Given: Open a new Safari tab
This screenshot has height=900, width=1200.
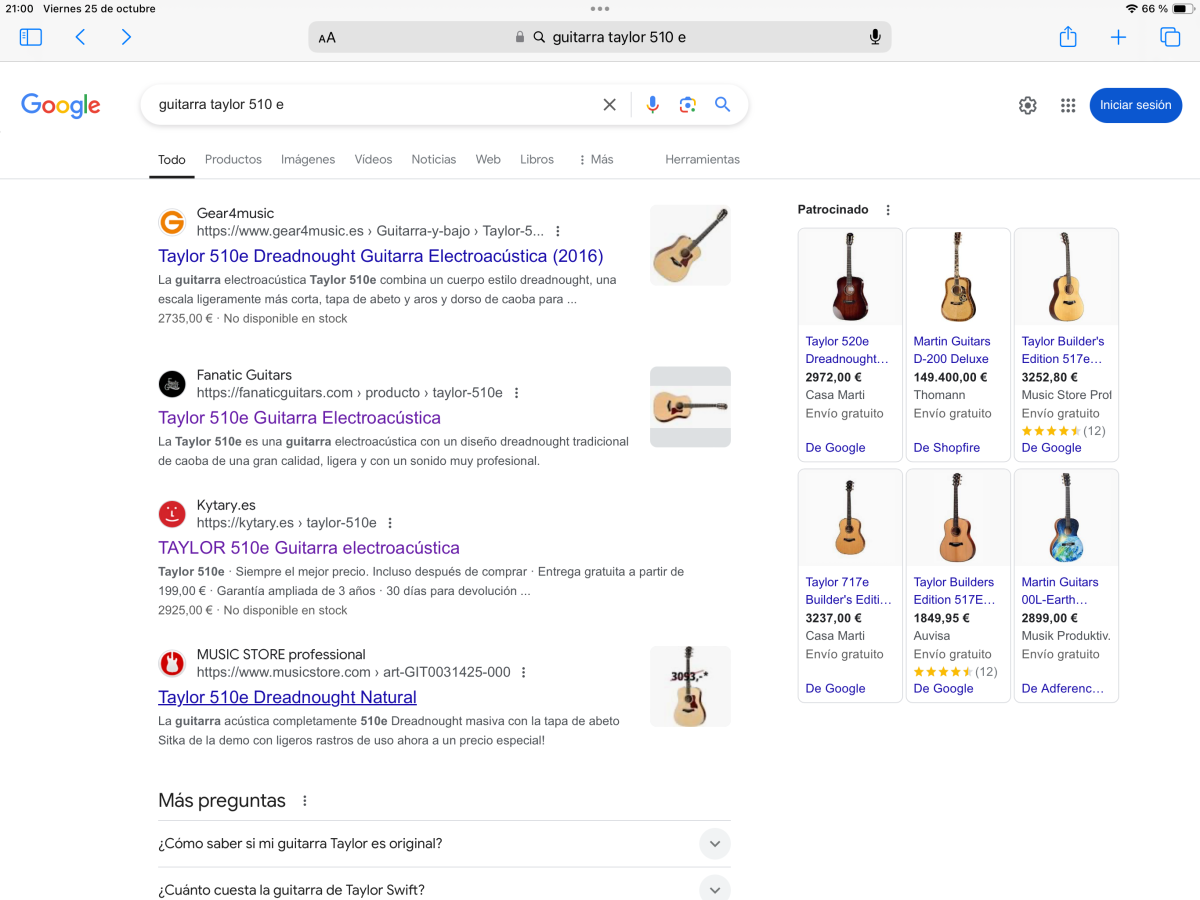Looking at the screenshot, I should click(x=1118, y=37).
